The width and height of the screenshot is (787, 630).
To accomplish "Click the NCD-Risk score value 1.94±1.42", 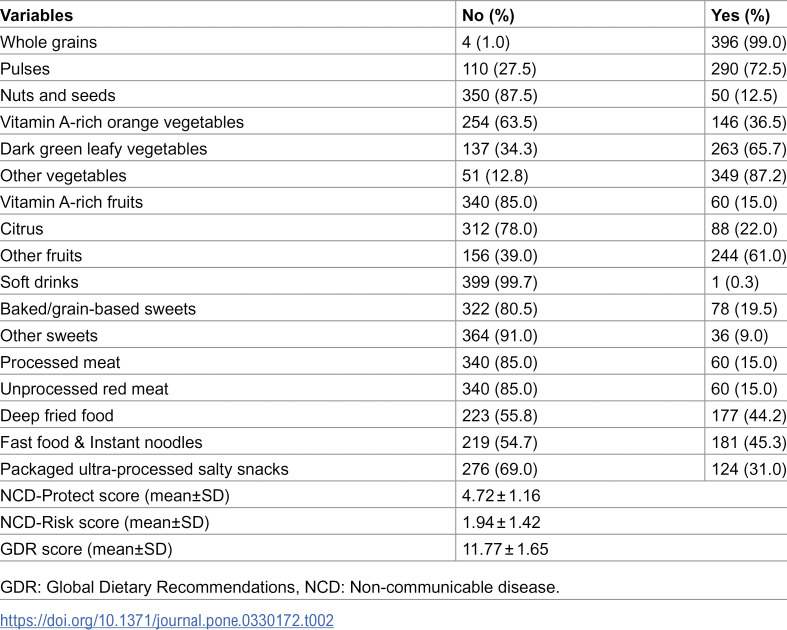I will click(501, 522).
